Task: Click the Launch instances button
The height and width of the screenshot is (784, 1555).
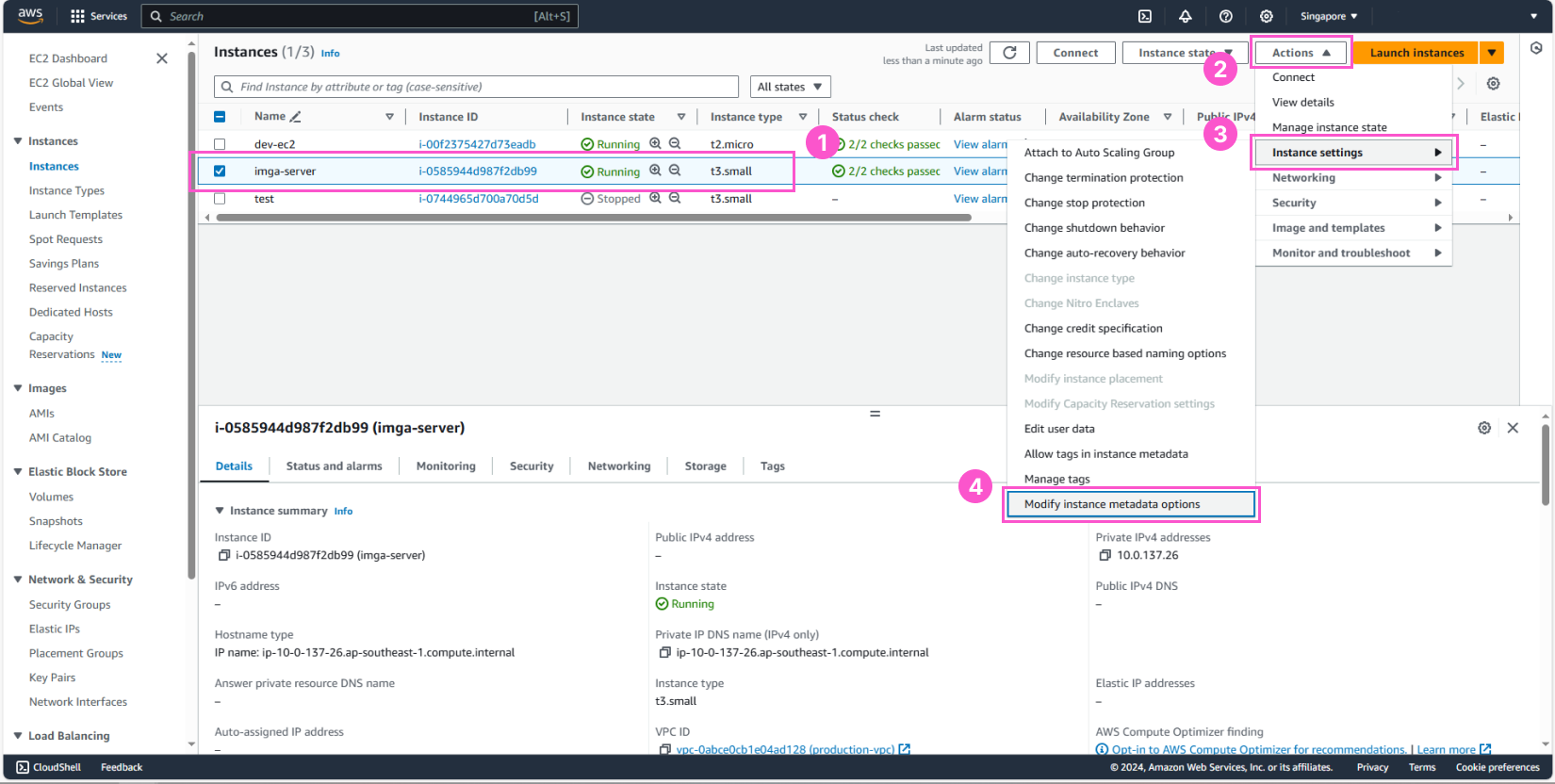Action: tap(1416, 53)
